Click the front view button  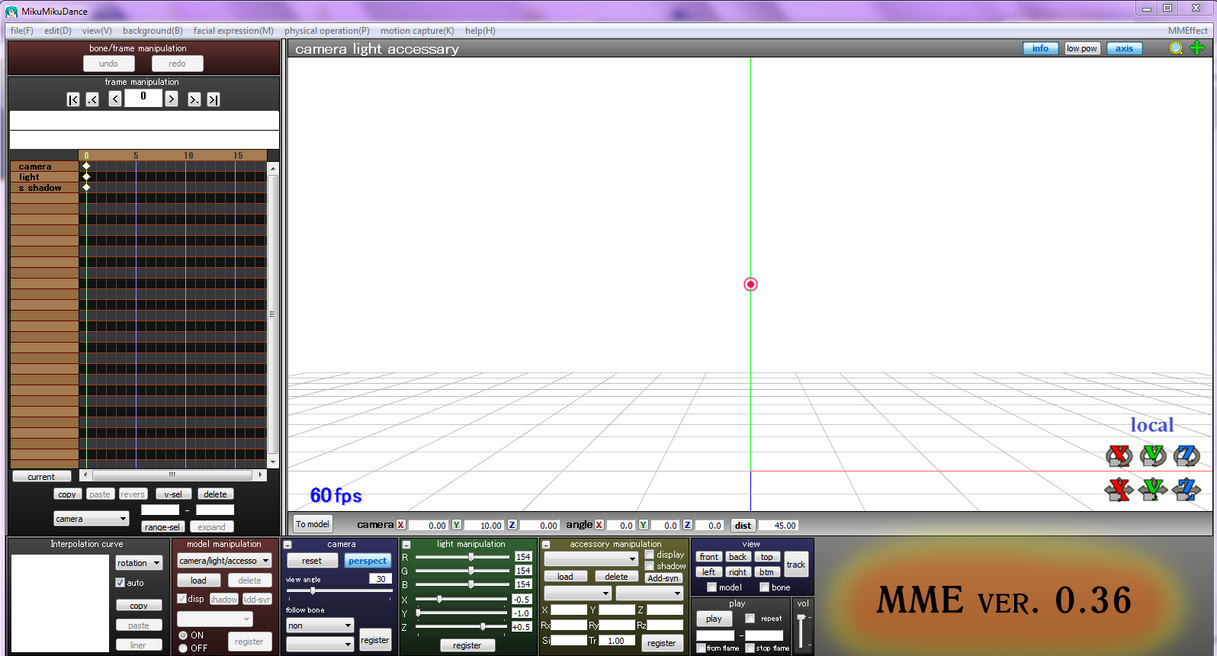coord(709,557)
